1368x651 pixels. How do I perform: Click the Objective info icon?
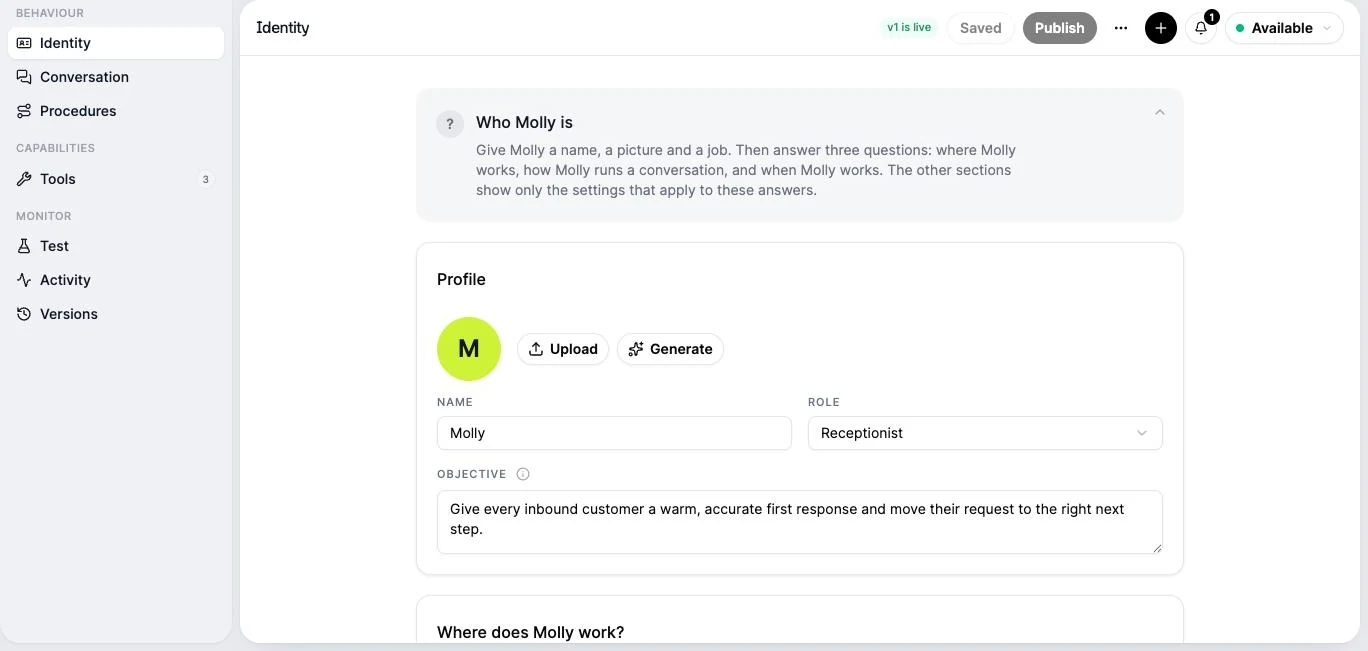click(523, 474)
